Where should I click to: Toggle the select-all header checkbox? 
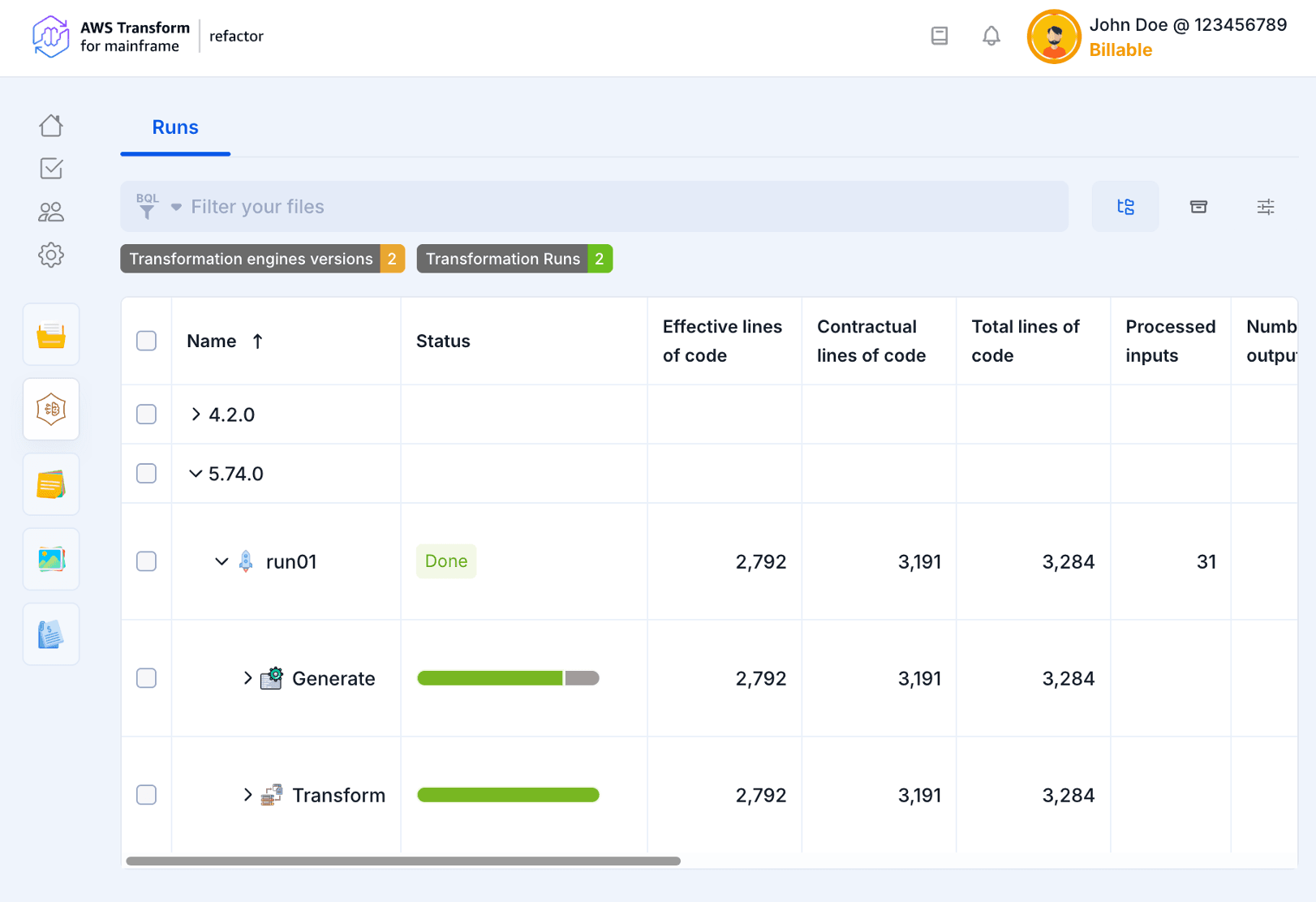point(146,341)
